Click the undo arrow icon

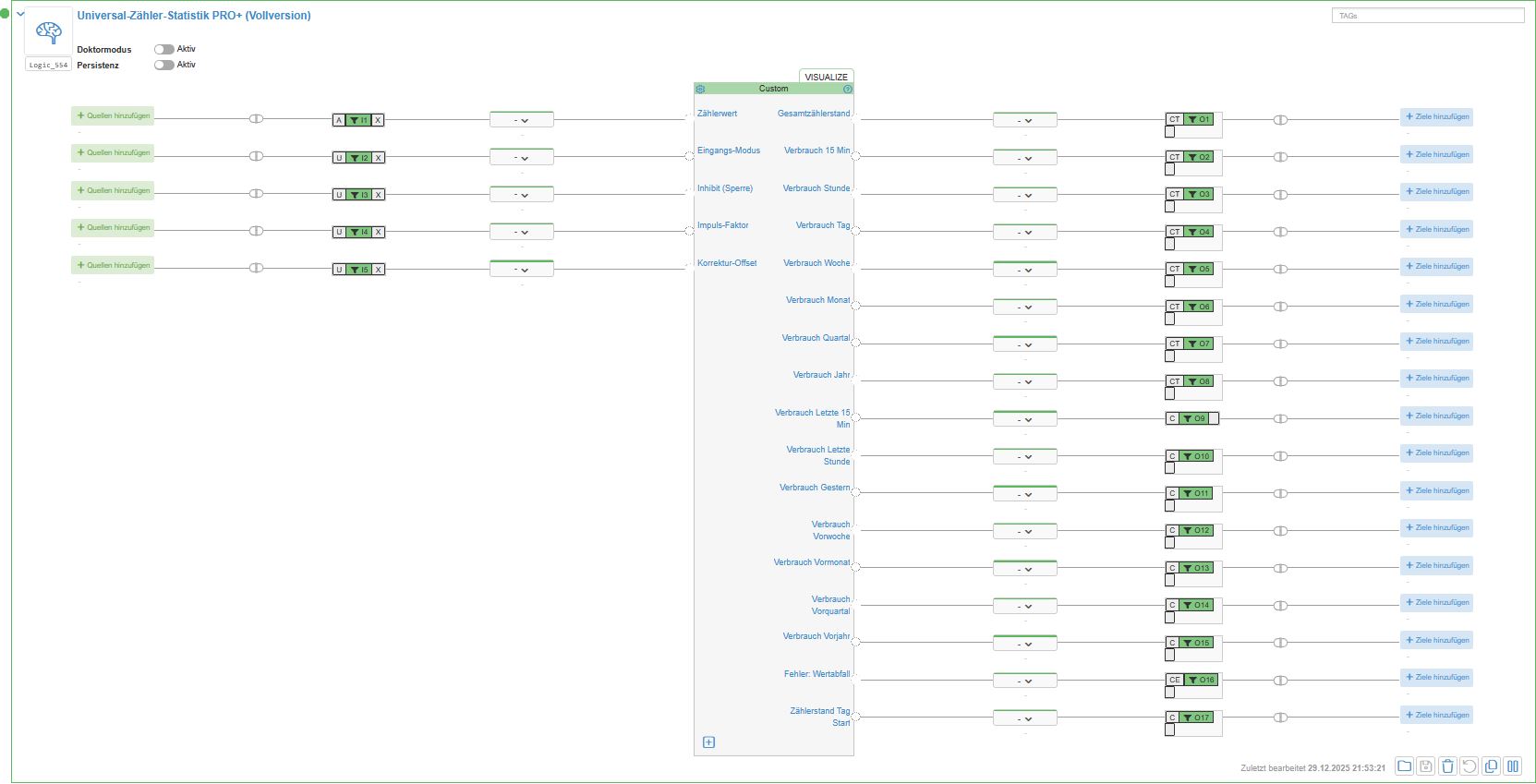1469,766
